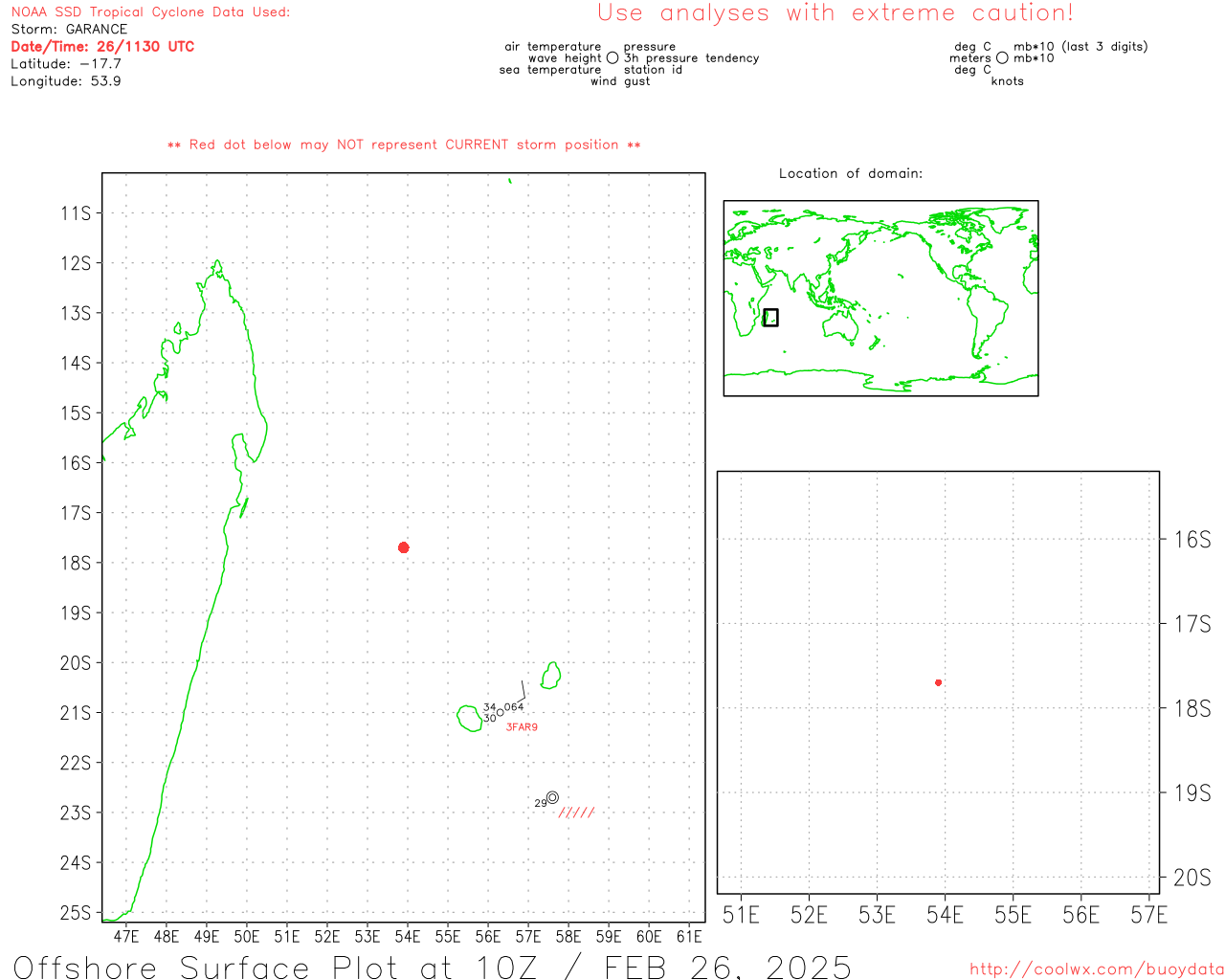Image resolution: width=1225 pixels, height=980 pixels.
Task: Click the Madagascar coastline on the map
Action: pyautogui.click(x=186, y=590)
